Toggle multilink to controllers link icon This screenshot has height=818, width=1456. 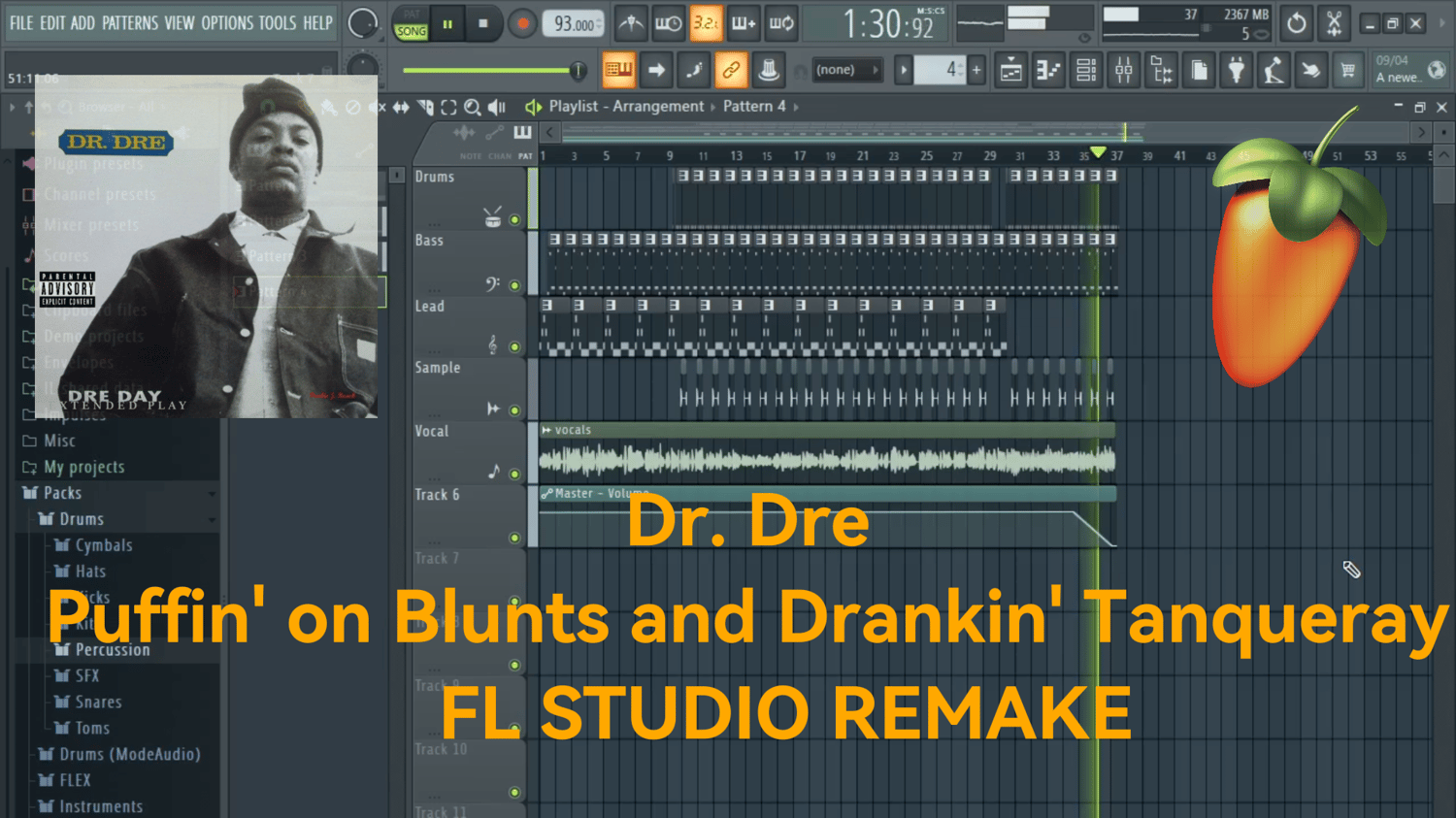coord(731,70)
